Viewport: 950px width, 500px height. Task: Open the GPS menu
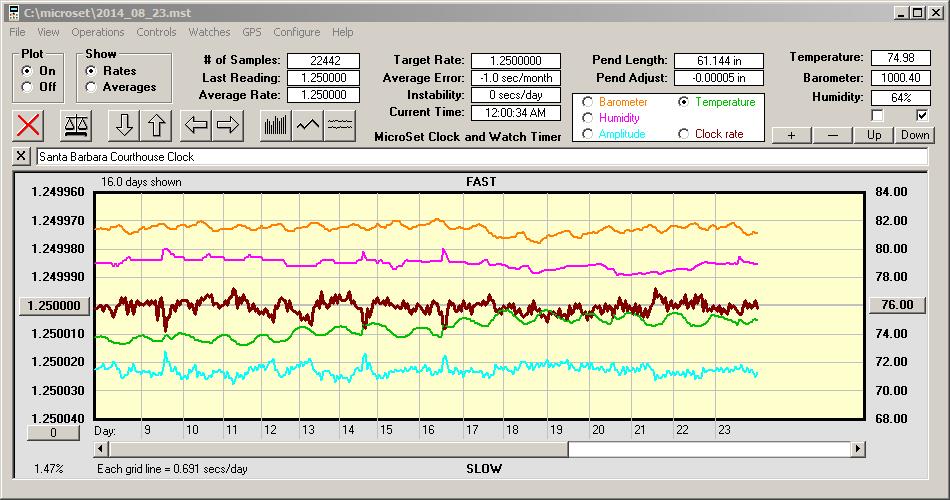251,32
